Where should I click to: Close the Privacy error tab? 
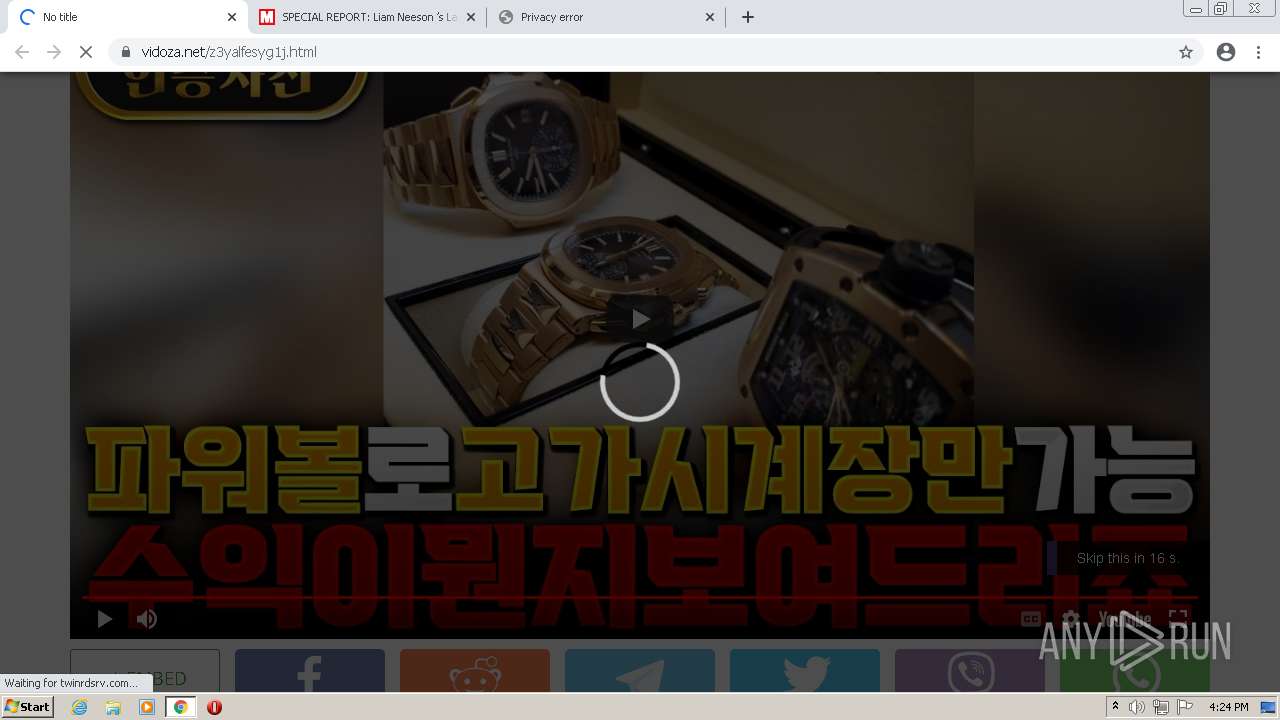pyautogui.click(x=710, y=17)
